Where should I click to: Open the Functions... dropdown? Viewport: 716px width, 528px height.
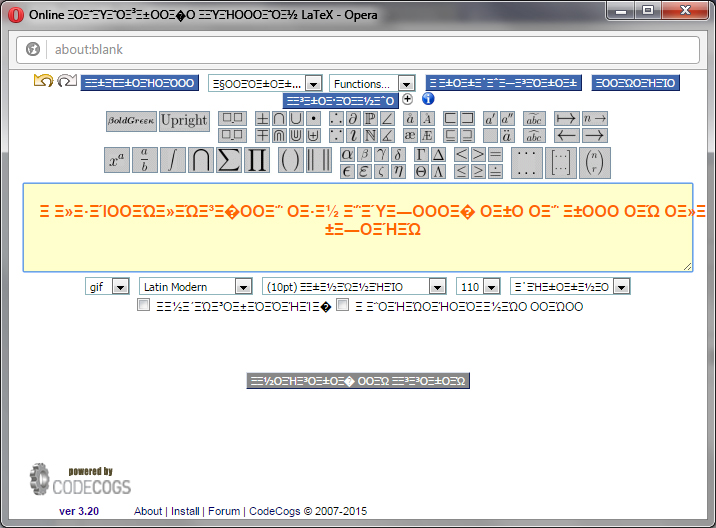373,83
